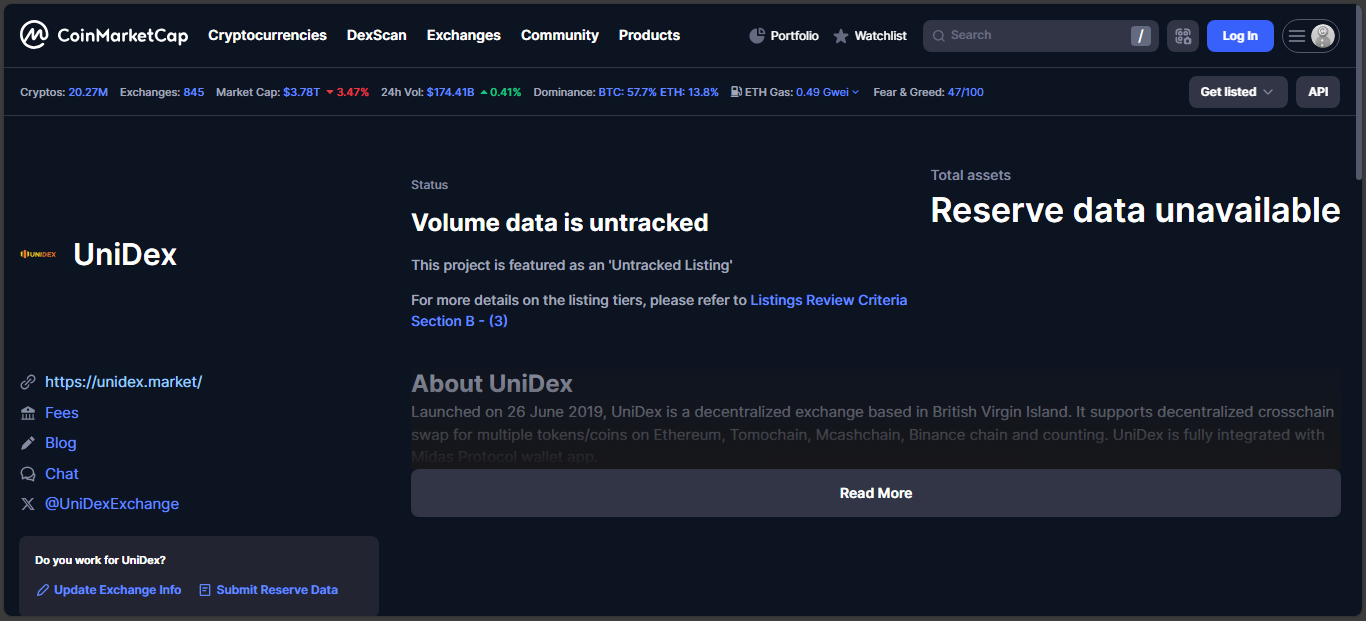Click the document icon beside Submit Reserve Data
Viewport: 1366px width, 621px height.
(205, 590)
